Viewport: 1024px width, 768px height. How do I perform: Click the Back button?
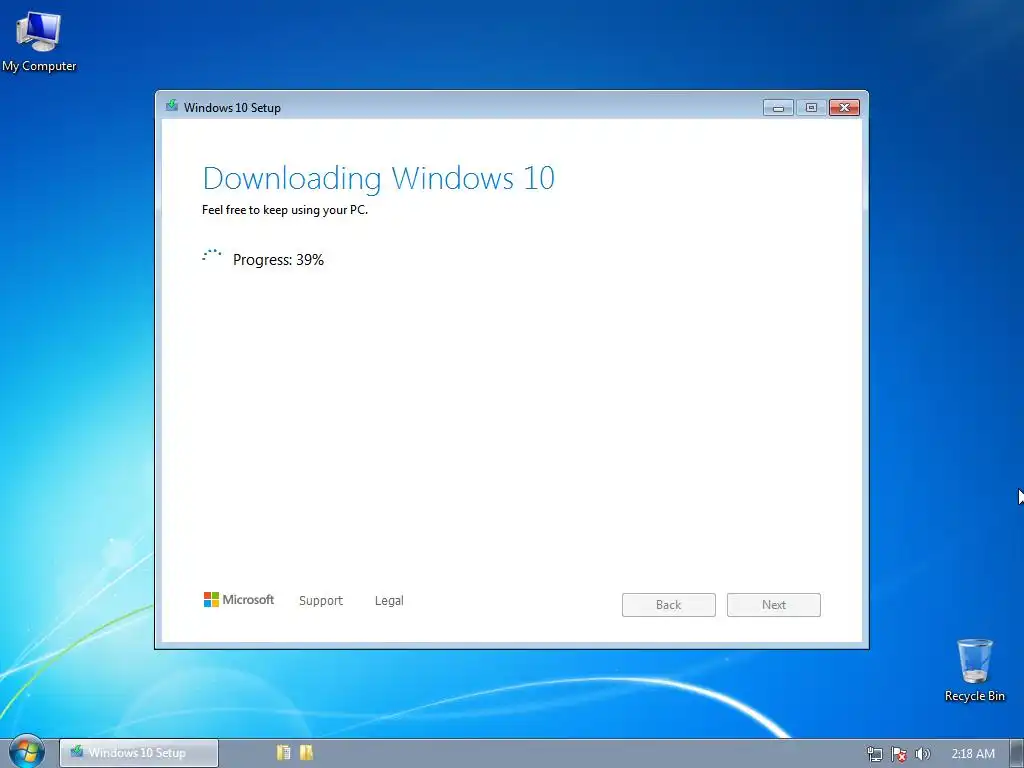tap(669, 605)
